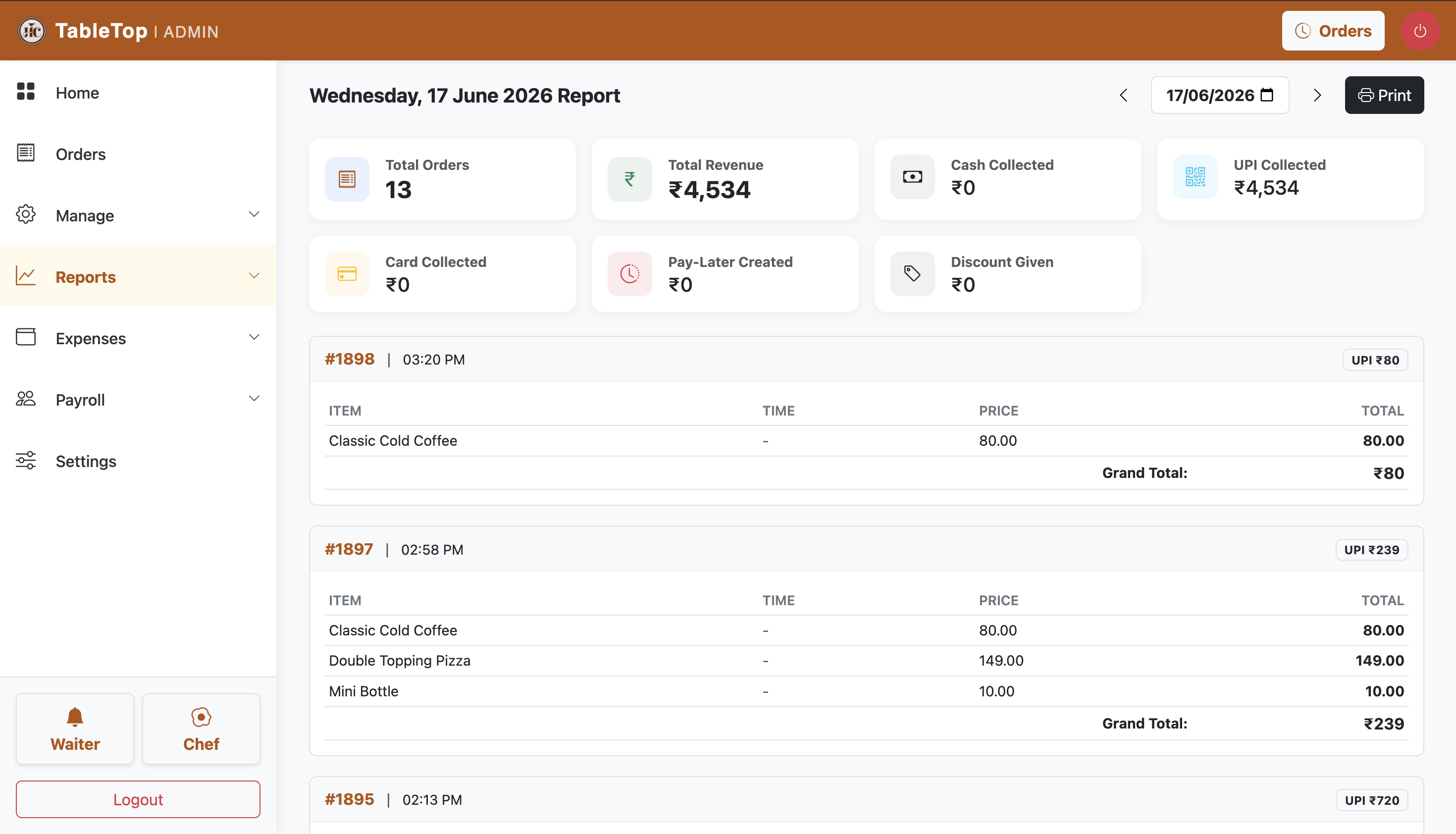Click the Payroll people icon
This screenshot has height=834, width=1456.
click(x=26, y=398)
